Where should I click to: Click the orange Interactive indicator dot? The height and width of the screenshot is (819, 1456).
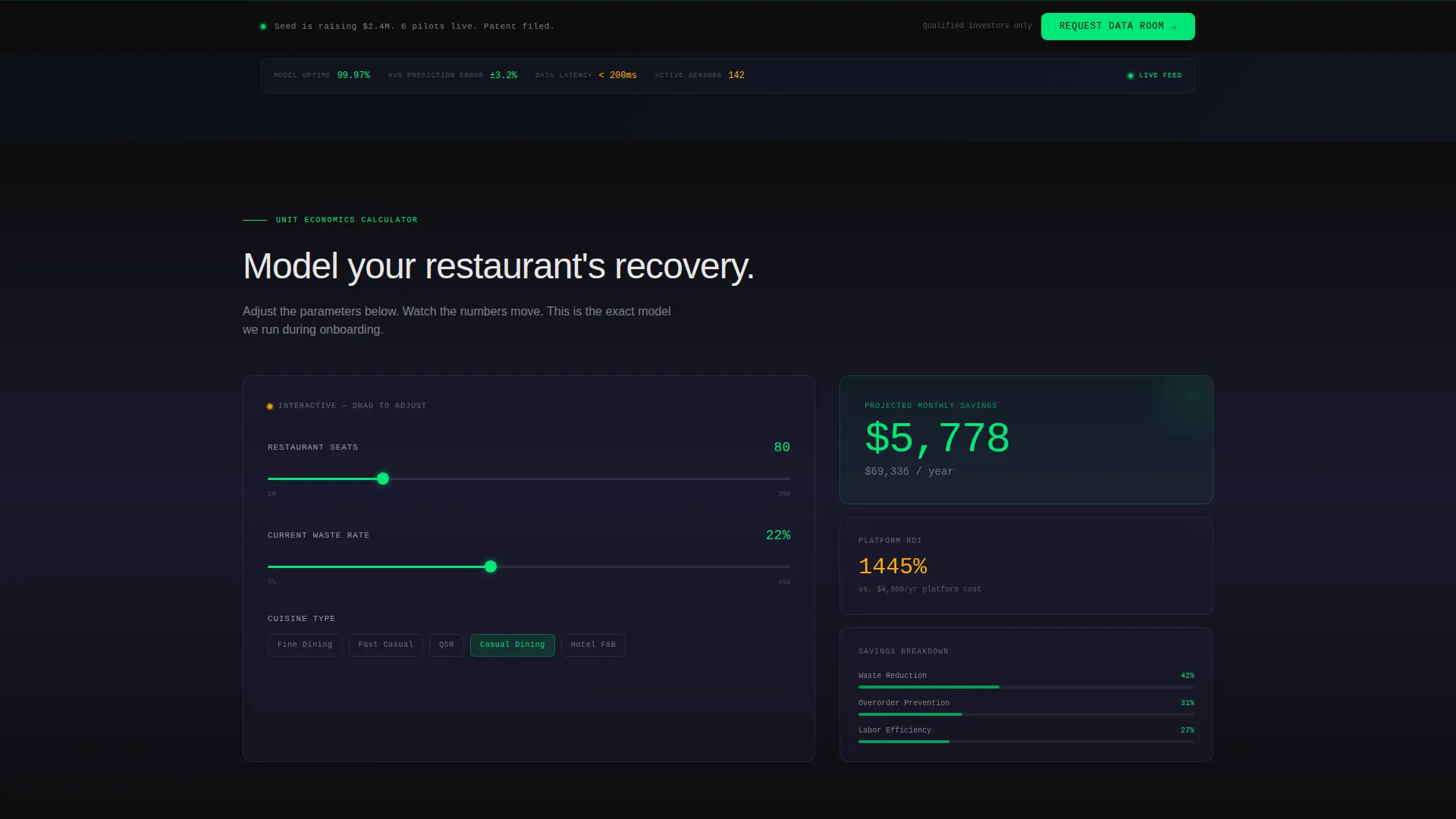click(270, 406)
